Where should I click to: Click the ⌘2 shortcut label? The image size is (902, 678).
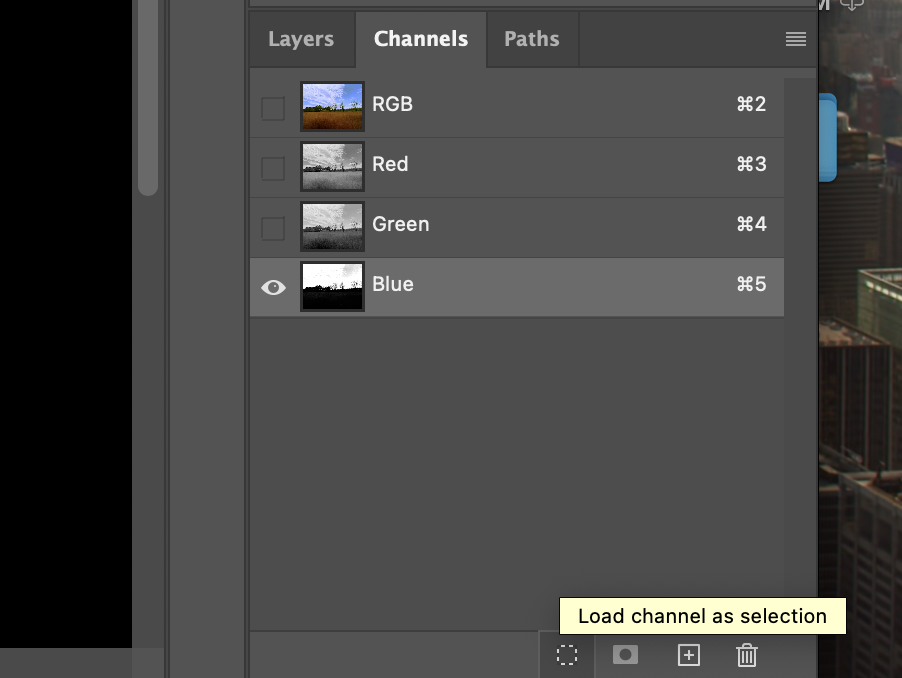[x=751, y=104]
